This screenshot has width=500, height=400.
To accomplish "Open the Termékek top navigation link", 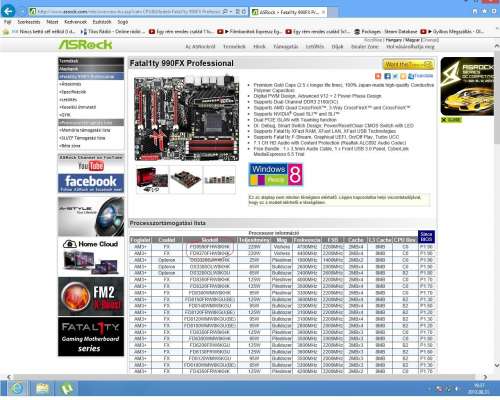I will 234,47.
